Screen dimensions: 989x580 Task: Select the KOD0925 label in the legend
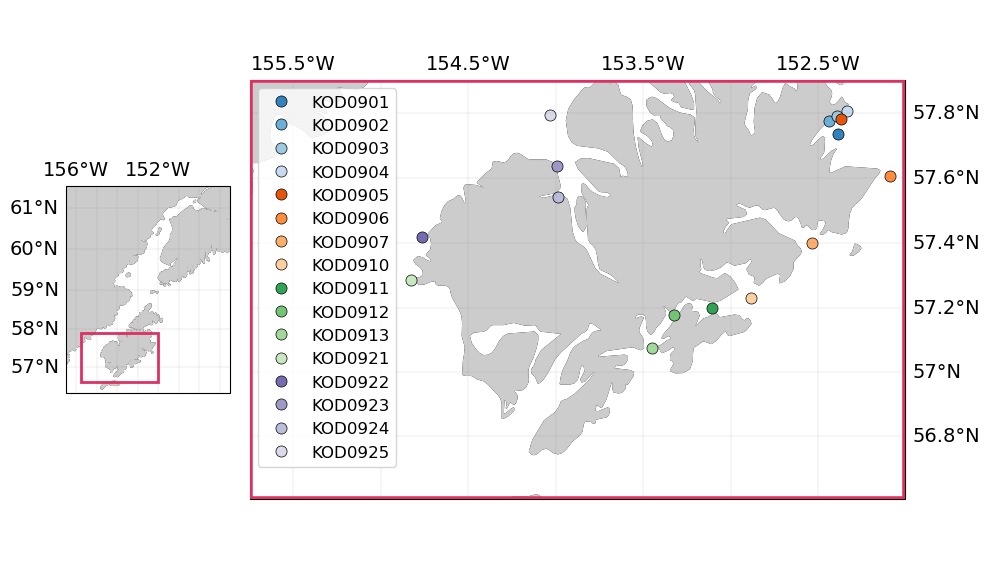point(350,452)
